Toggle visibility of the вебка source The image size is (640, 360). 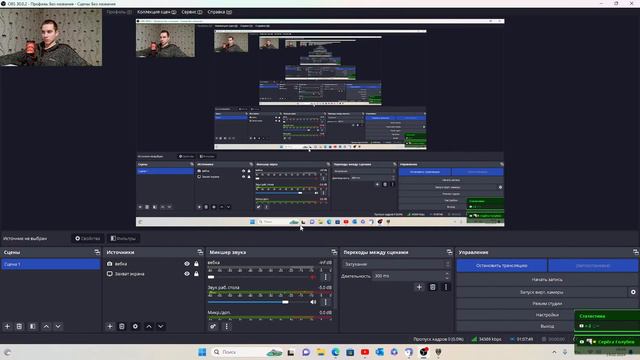(187, 264)
